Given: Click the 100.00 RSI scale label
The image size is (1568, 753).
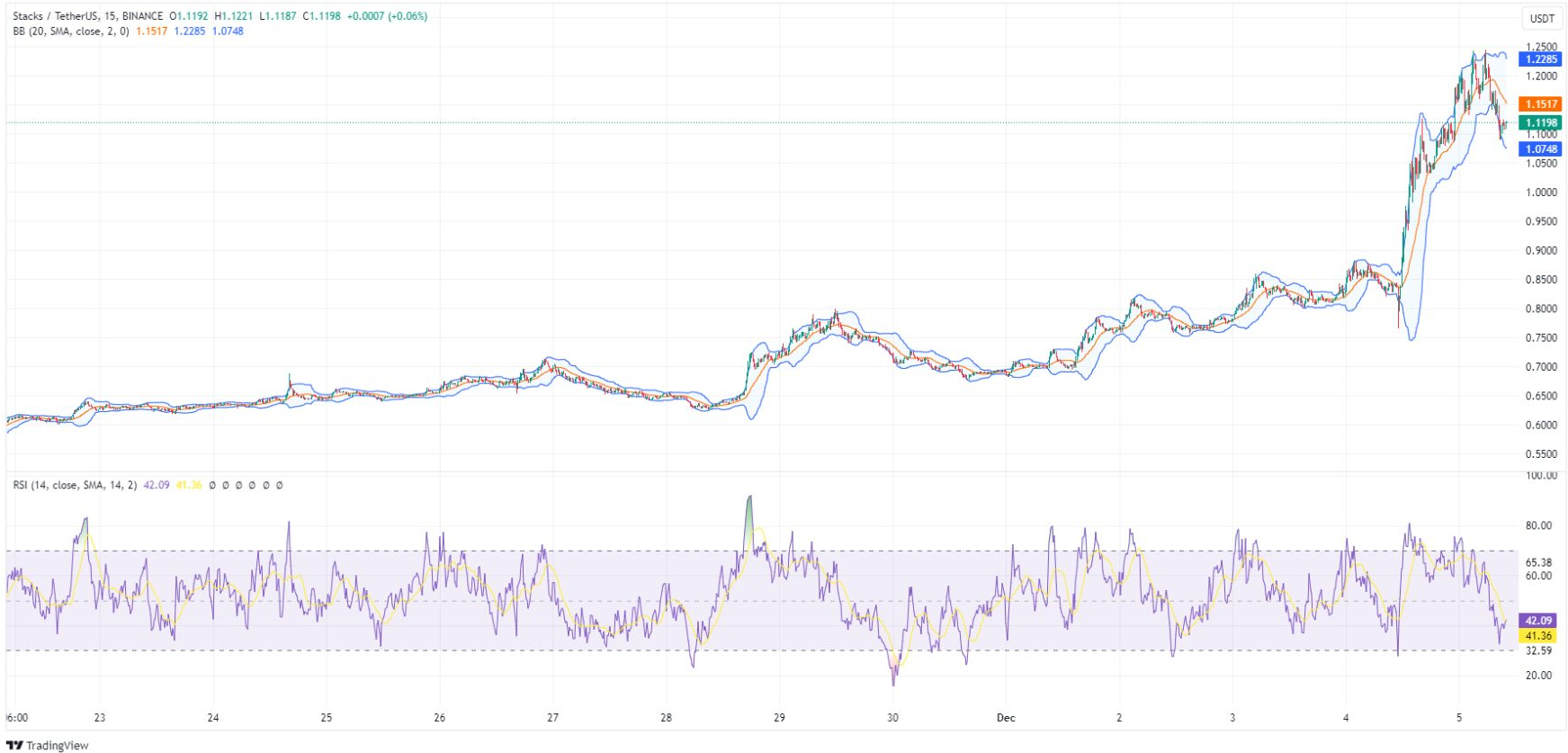Looking at the screenshot, I should pyautogui.click(x=1541, y=475).
